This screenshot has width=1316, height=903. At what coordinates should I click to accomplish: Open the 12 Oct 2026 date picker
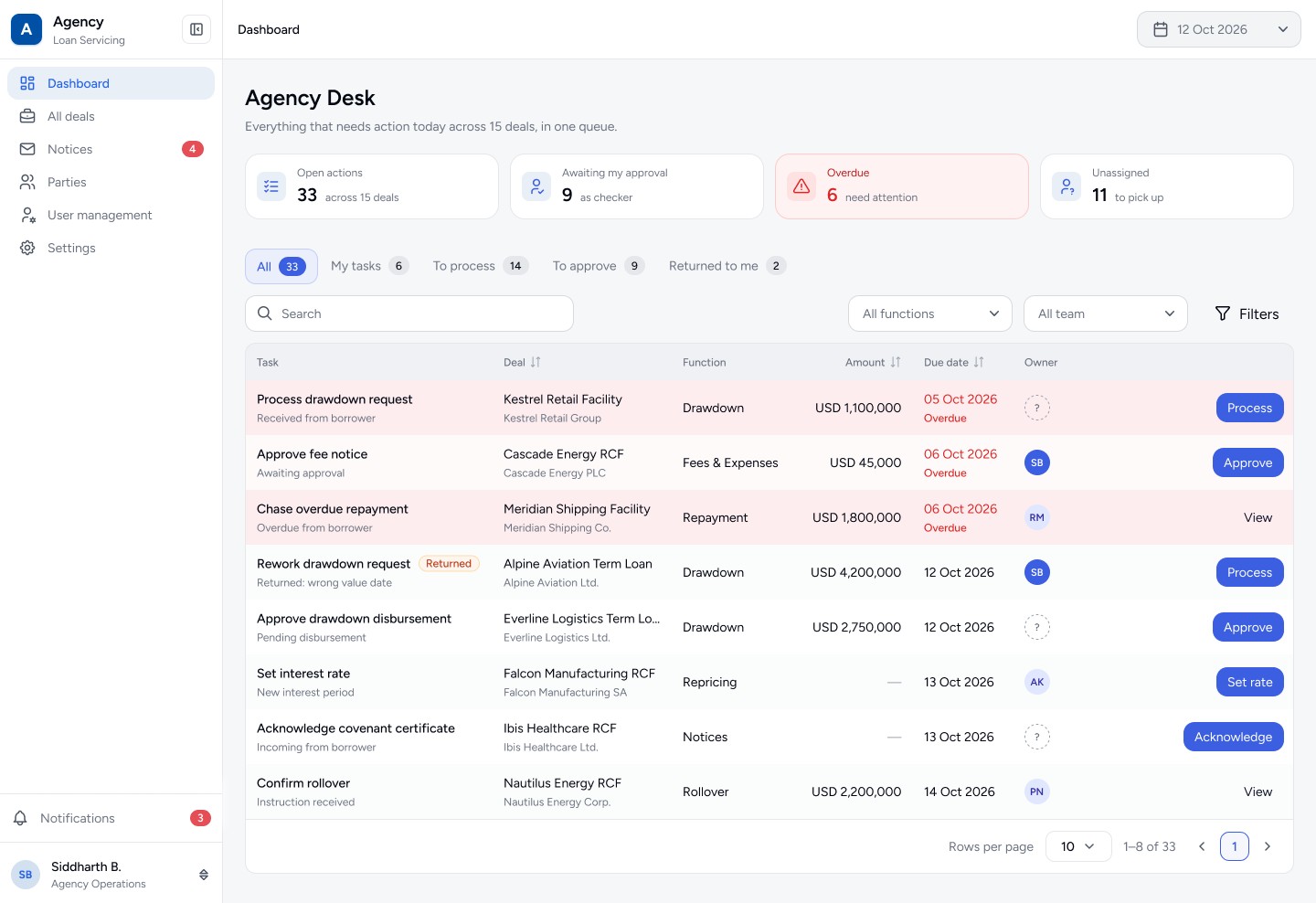[1219, 29]
